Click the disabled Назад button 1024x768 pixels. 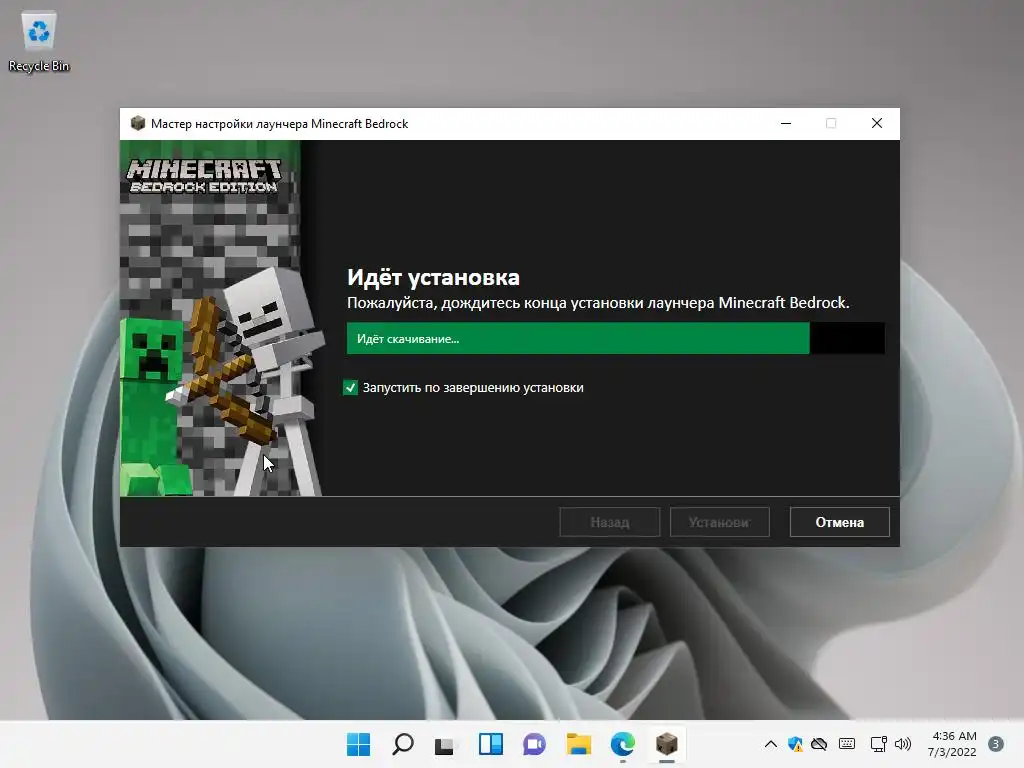[x=609, y=522]
